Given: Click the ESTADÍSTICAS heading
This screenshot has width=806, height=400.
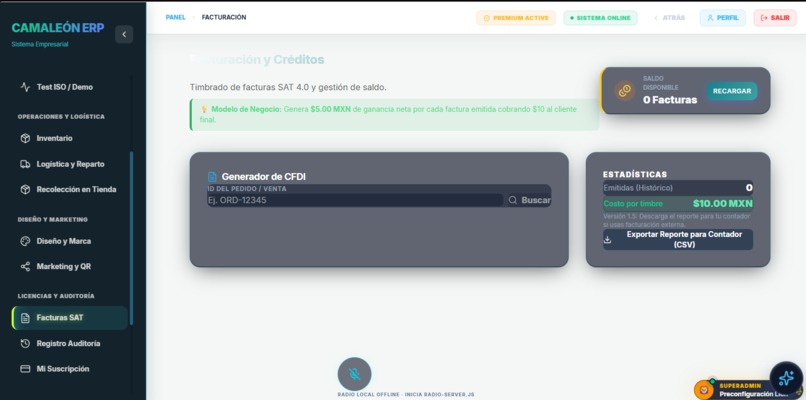Looking at the screenshot, I should coord(634,174).
